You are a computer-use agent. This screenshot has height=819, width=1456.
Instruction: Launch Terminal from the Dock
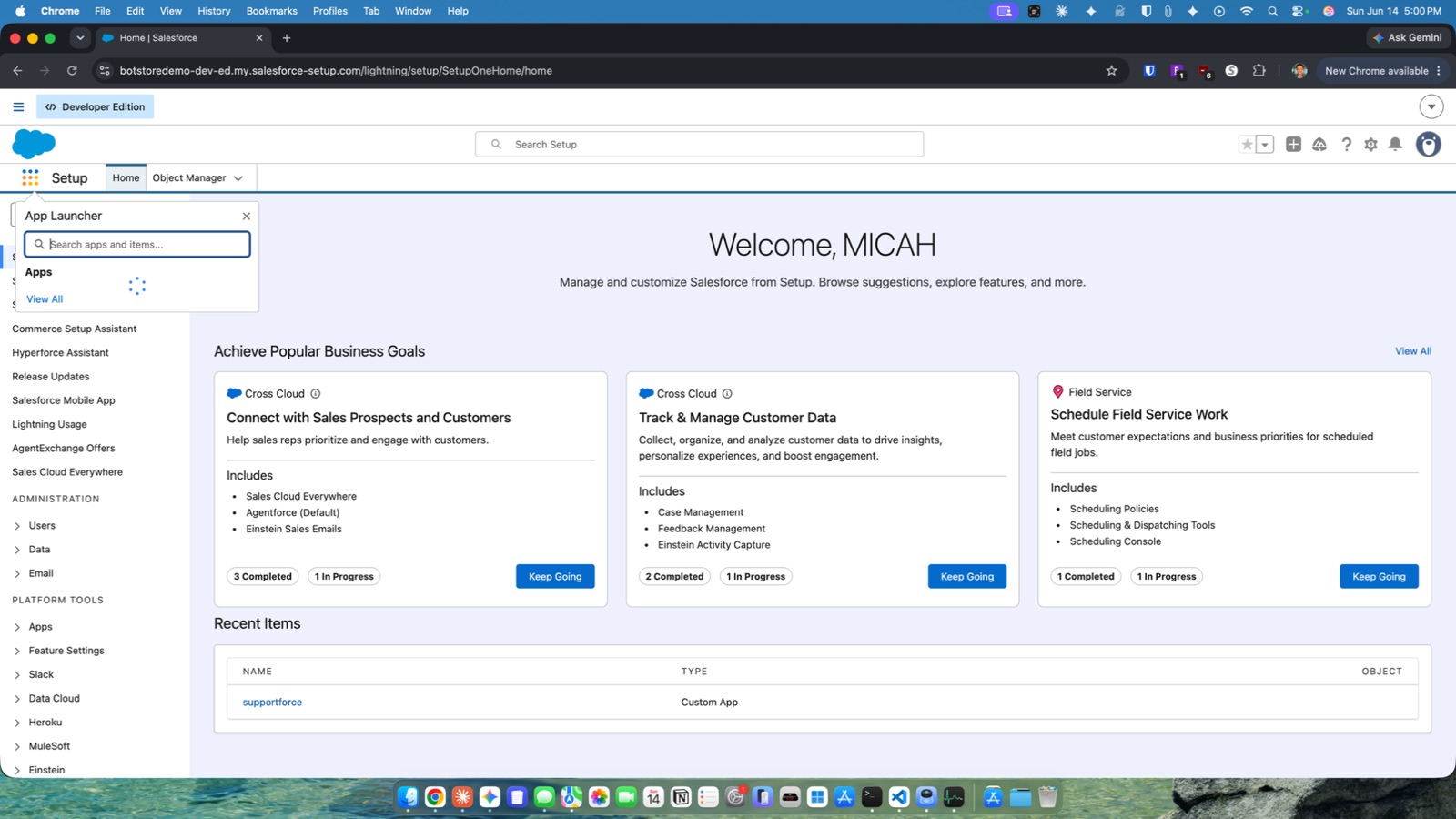[x=872, y=797]
